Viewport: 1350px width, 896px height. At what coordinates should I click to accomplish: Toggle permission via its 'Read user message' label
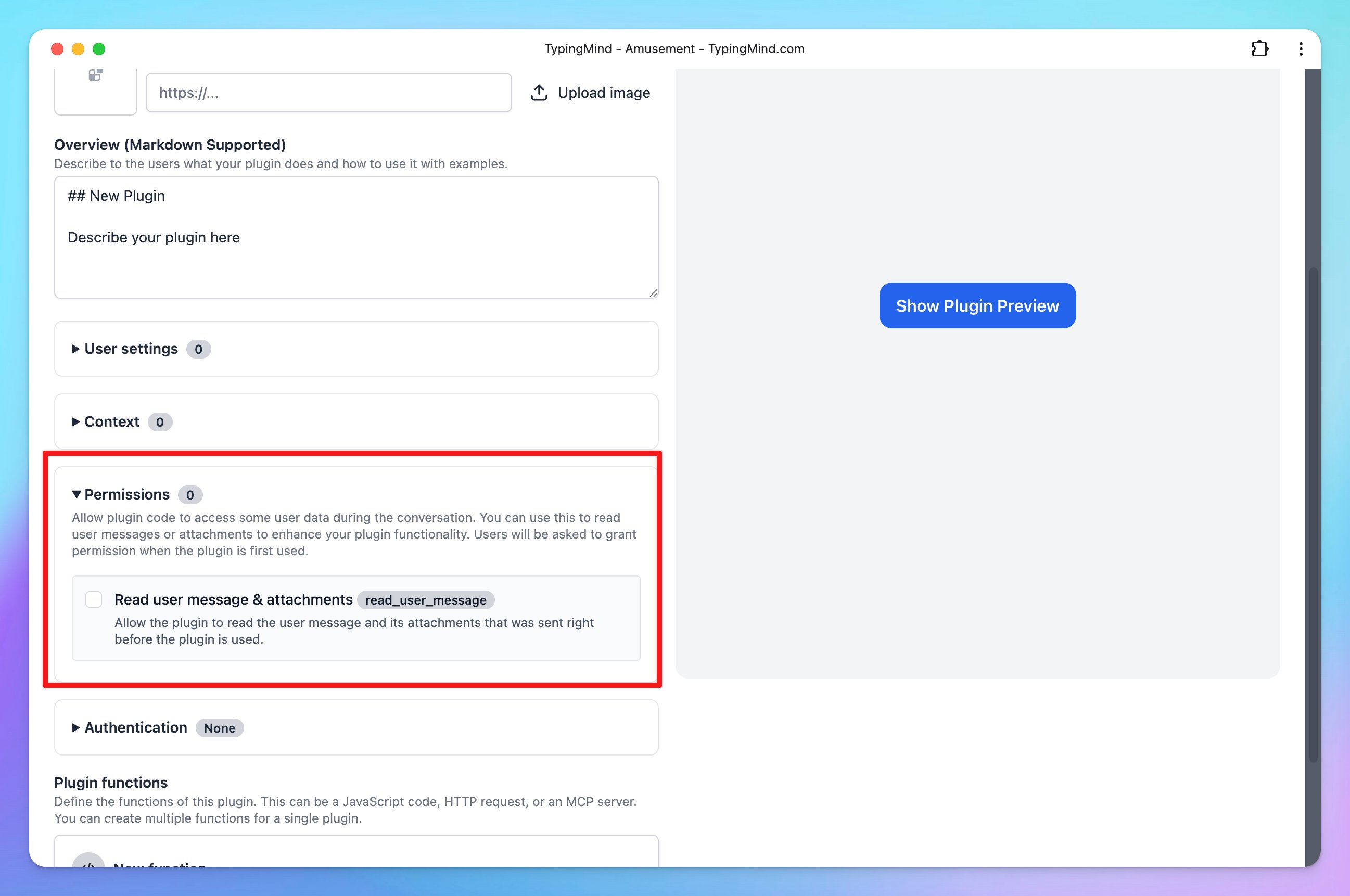[x=233, y=599]
